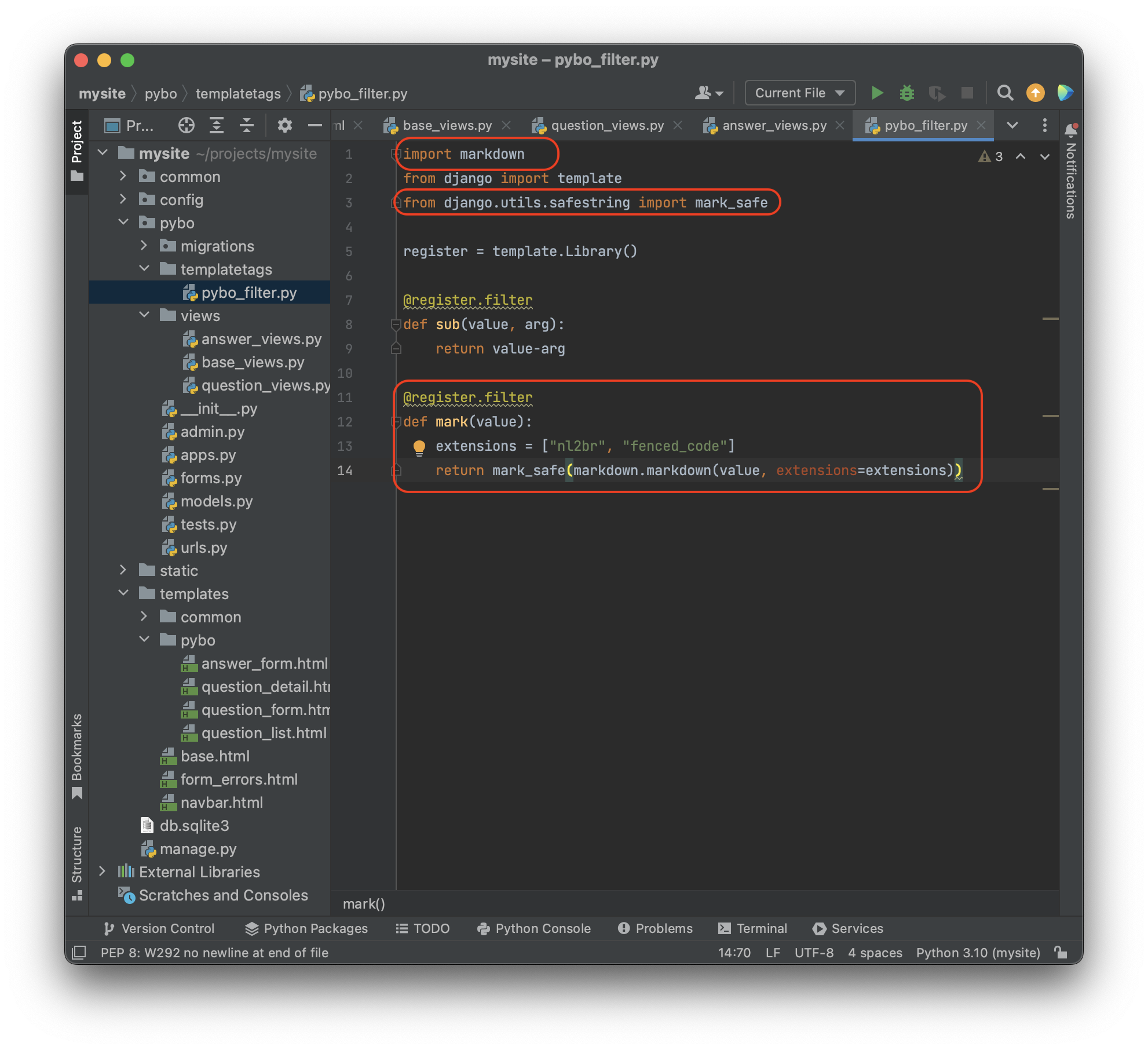The width and height of the screenshot is (1148, 1050).
Task: Click Collapse All icon in Project panel
Action: (247, 125)
